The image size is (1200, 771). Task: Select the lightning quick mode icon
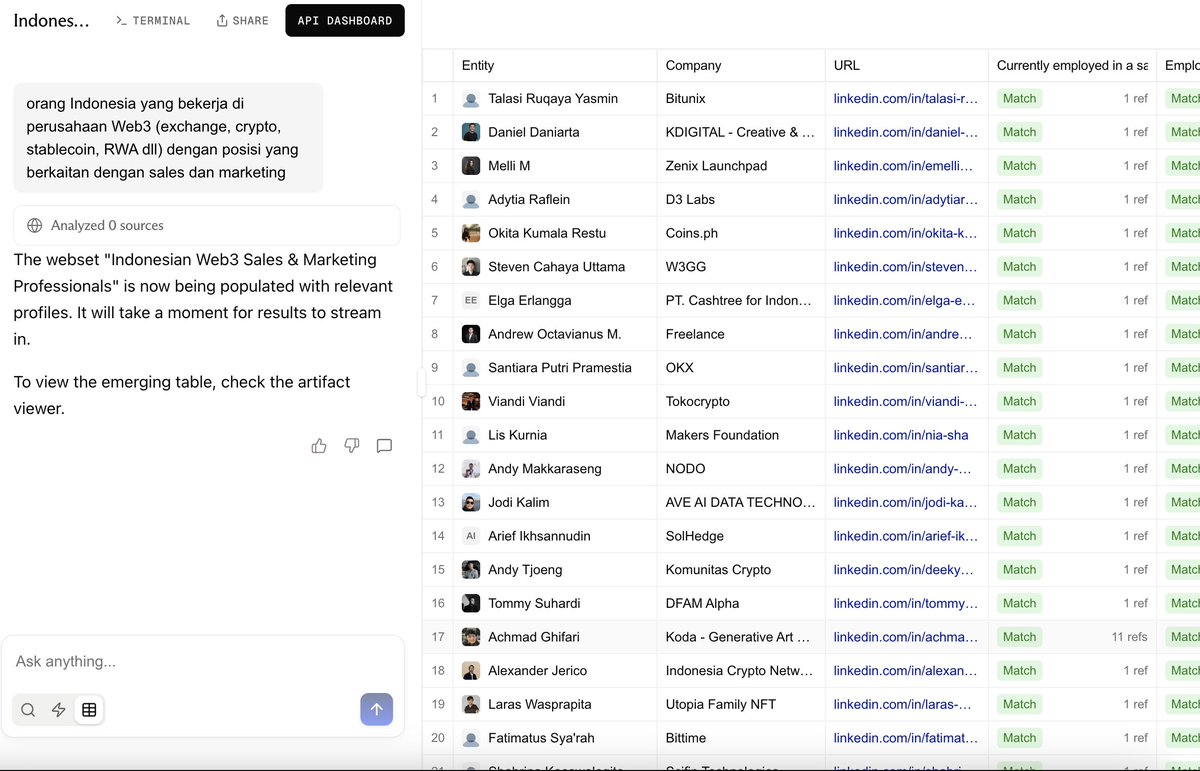59,710
